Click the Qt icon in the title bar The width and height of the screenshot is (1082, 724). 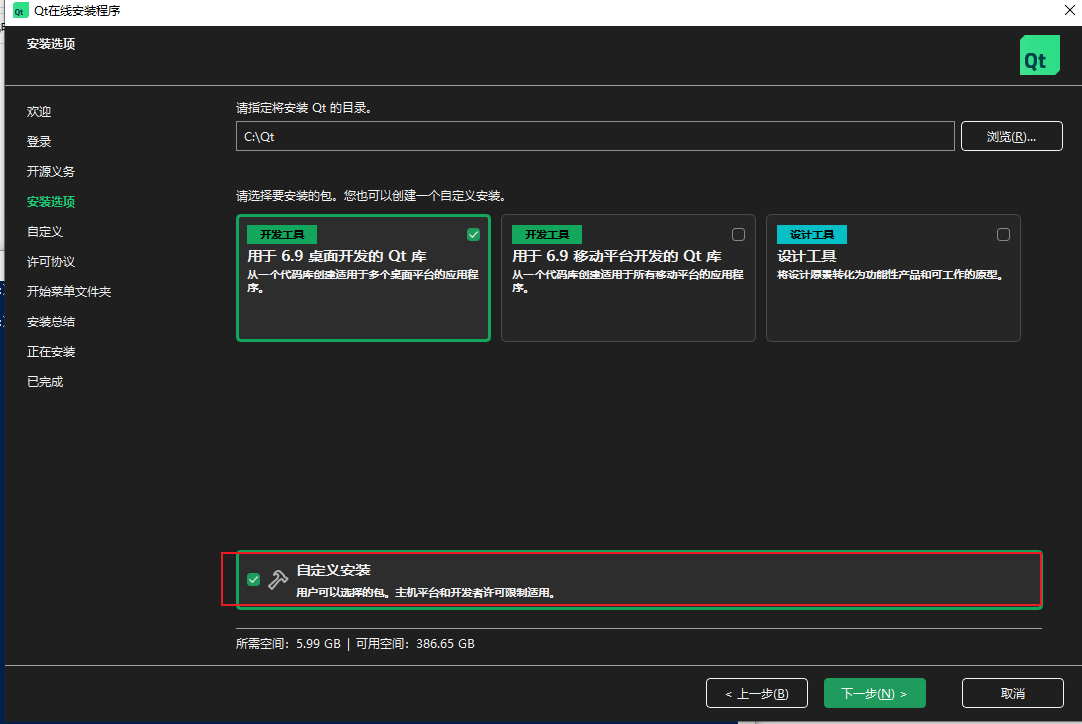coord(20,10)
